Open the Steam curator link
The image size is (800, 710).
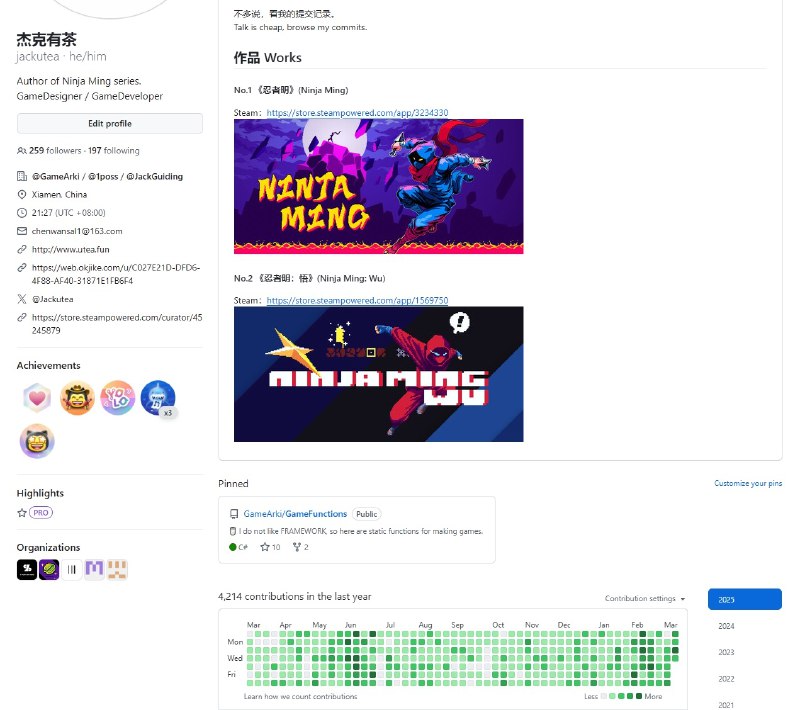point(117,324)
